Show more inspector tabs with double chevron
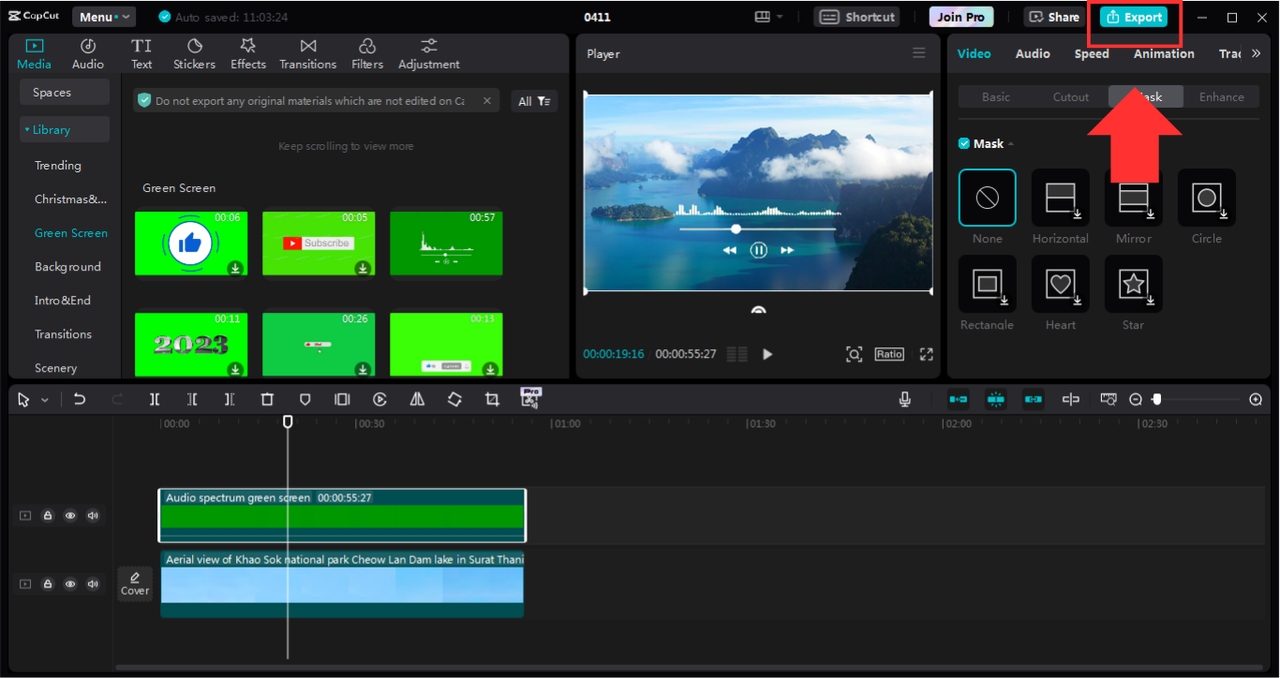The image size is (1280, 678). (x=1256, y=54)
